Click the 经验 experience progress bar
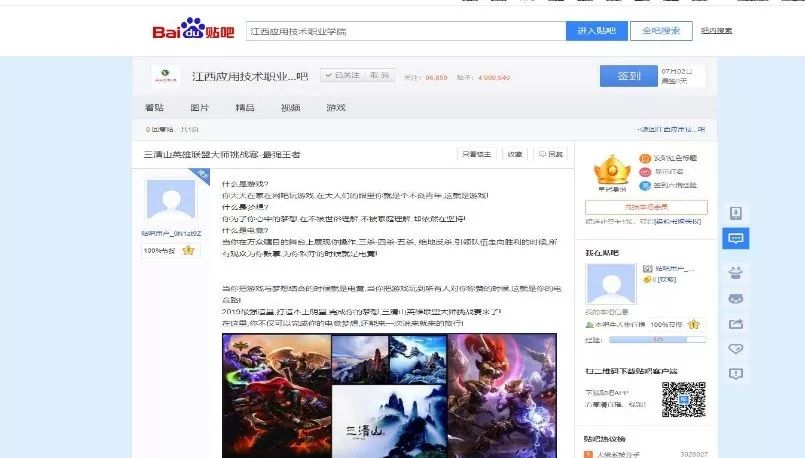Image resolution: width=805 pixels, height=458 pixels. click(x=657, y=339)
